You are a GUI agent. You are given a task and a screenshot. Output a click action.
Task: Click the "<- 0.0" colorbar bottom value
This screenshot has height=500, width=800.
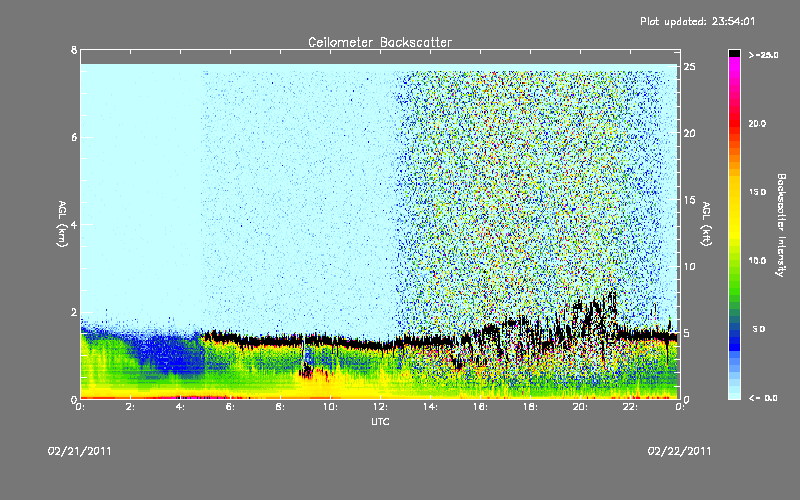tap(763, 398)
